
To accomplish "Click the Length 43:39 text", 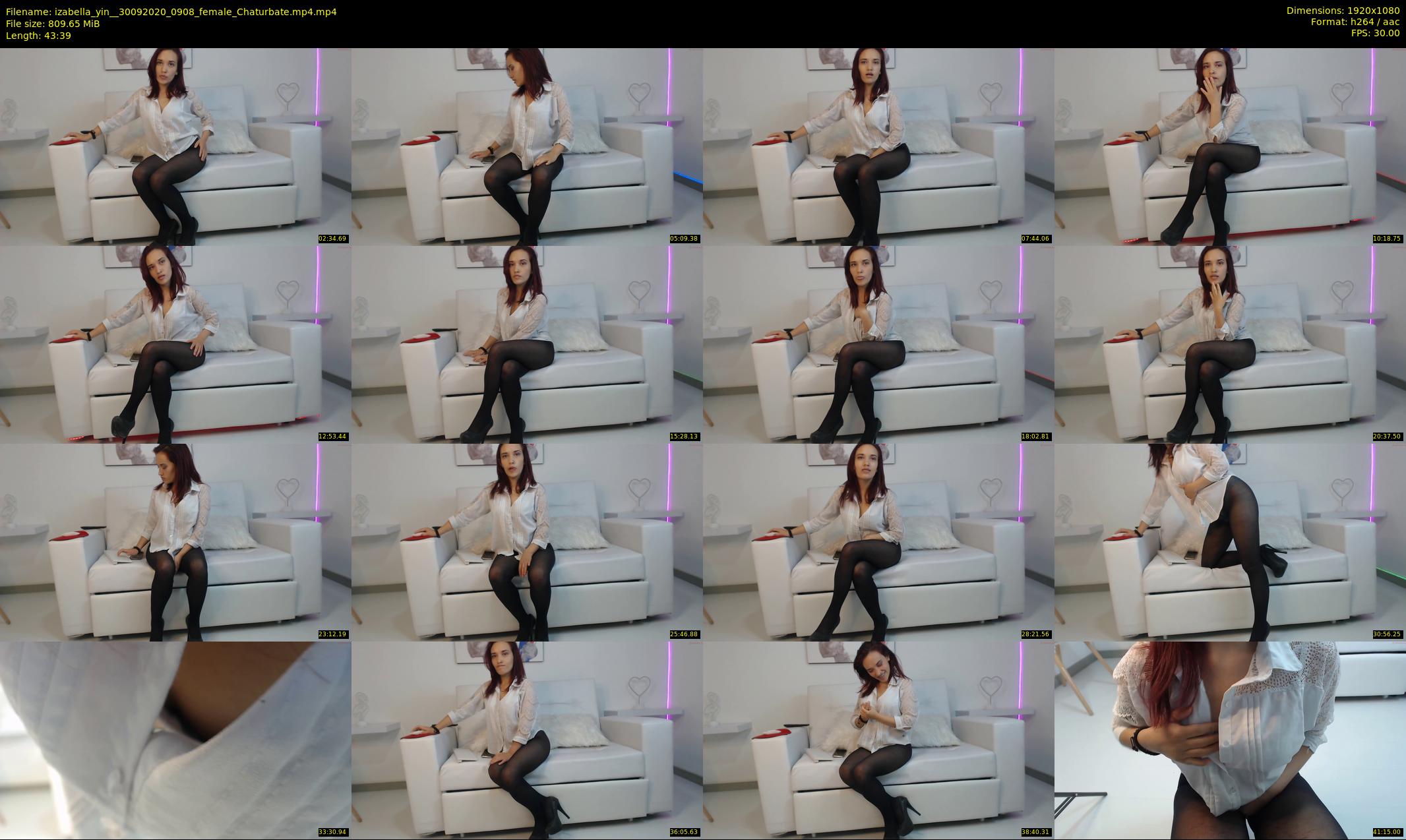I will coord(38,36).
